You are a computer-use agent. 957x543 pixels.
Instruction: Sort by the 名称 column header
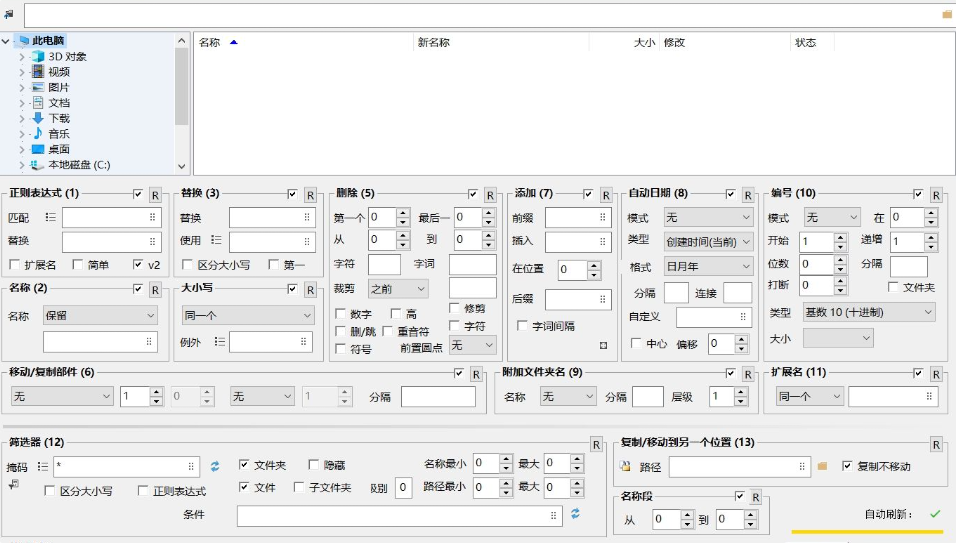pos(209,42)
